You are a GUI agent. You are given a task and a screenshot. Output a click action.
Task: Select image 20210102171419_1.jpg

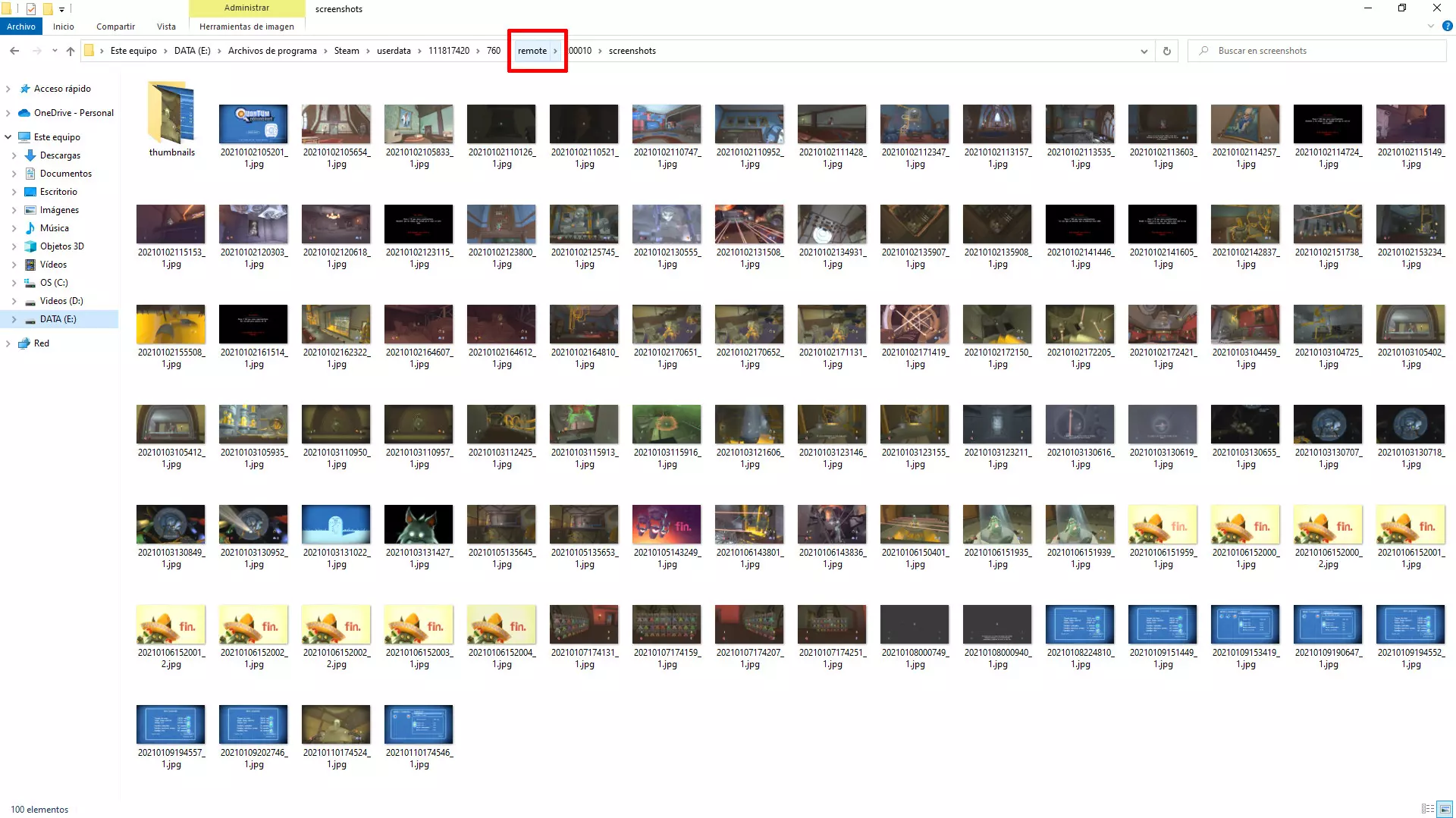(915, 324)
